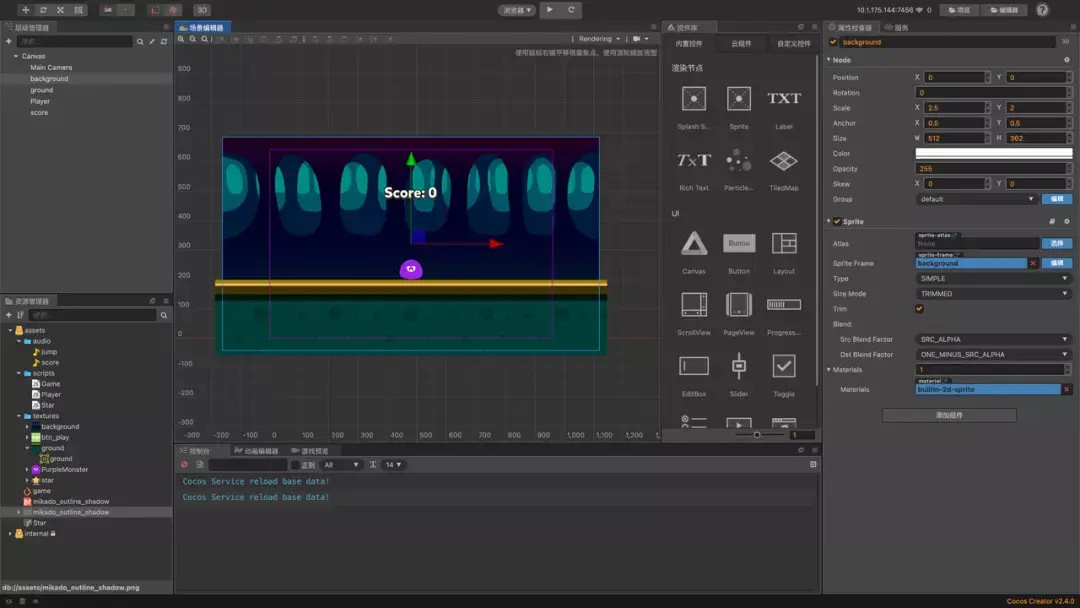Open the browser preview platform dropdown

coord(517,10)
